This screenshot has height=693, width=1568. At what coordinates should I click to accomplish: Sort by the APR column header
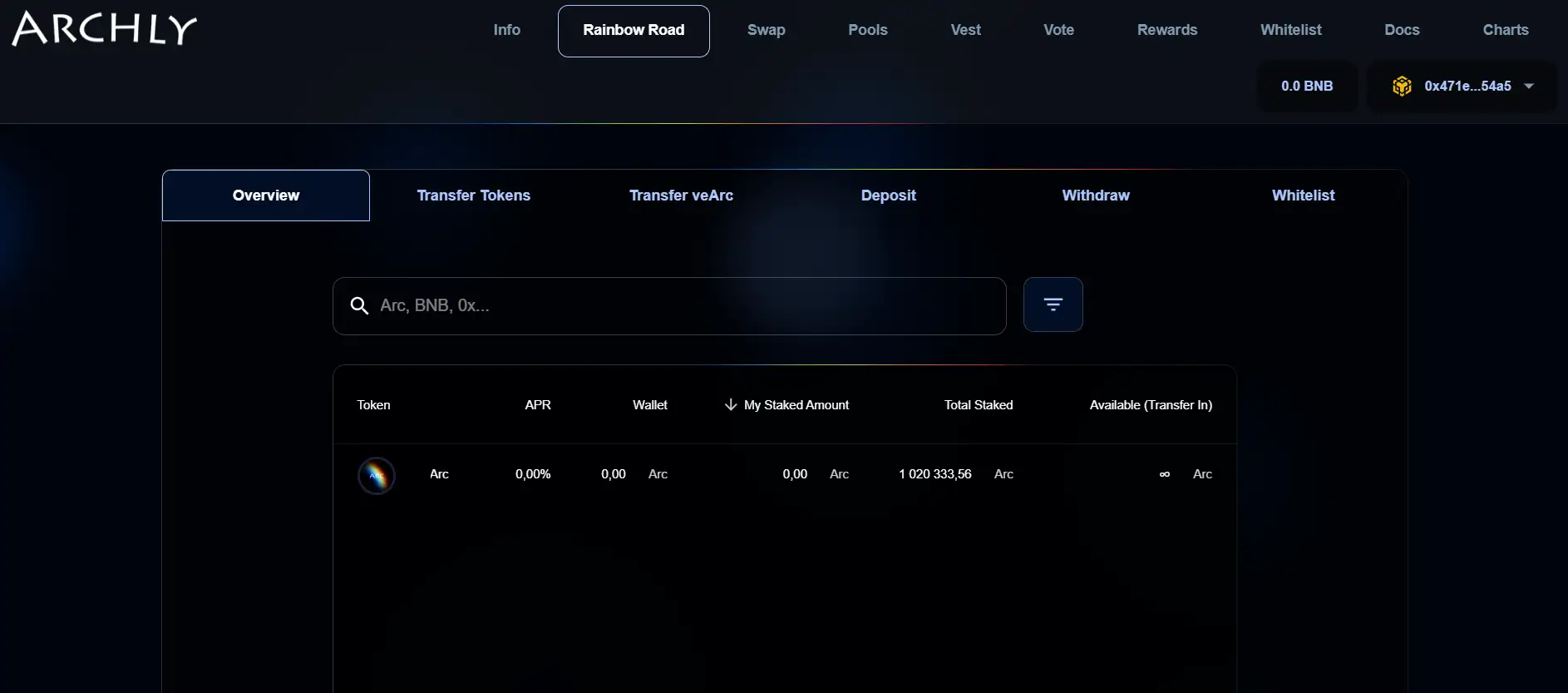(x=537, y=405)
